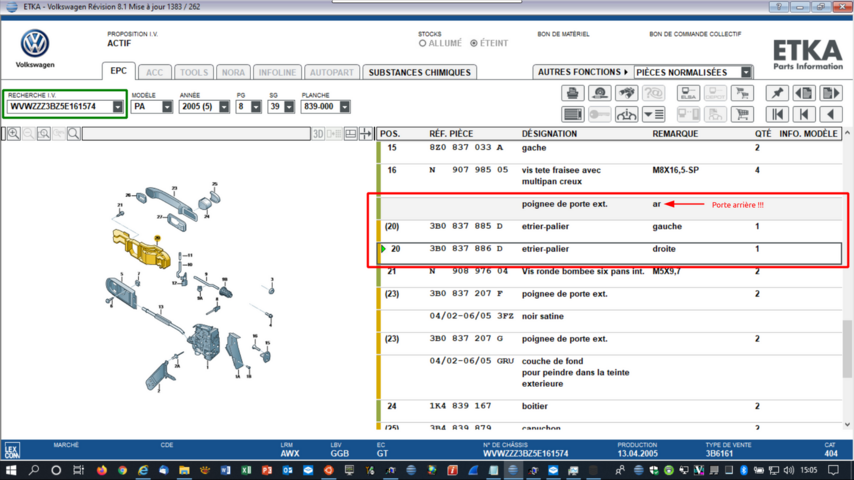The width and height of the screenshot is (854, 480).
Task: Click the expand-width arrow icon
Action: pyautogui.click(x=365, y=133)
